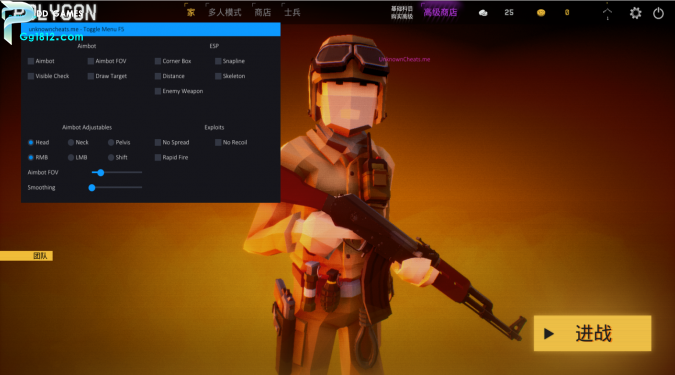
Task: Select Pelvis aim target
Action: pos(111,143)
